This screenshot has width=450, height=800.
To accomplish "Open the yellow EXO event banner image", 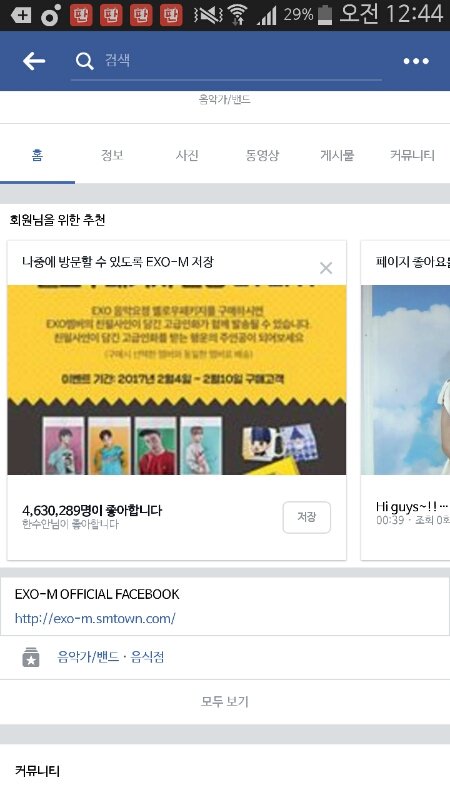I will (x=177, y=380).
